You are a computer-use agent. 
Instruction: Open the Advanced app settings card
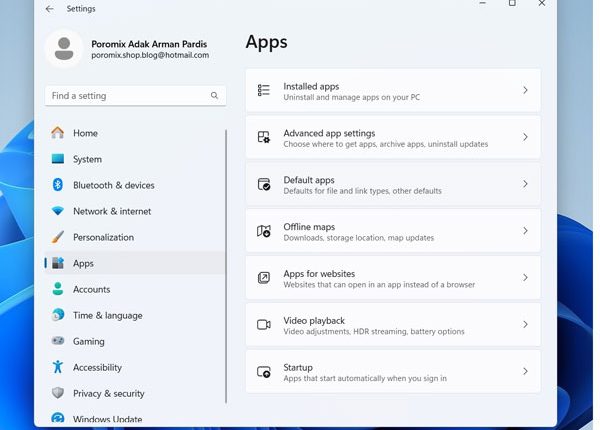393,137
